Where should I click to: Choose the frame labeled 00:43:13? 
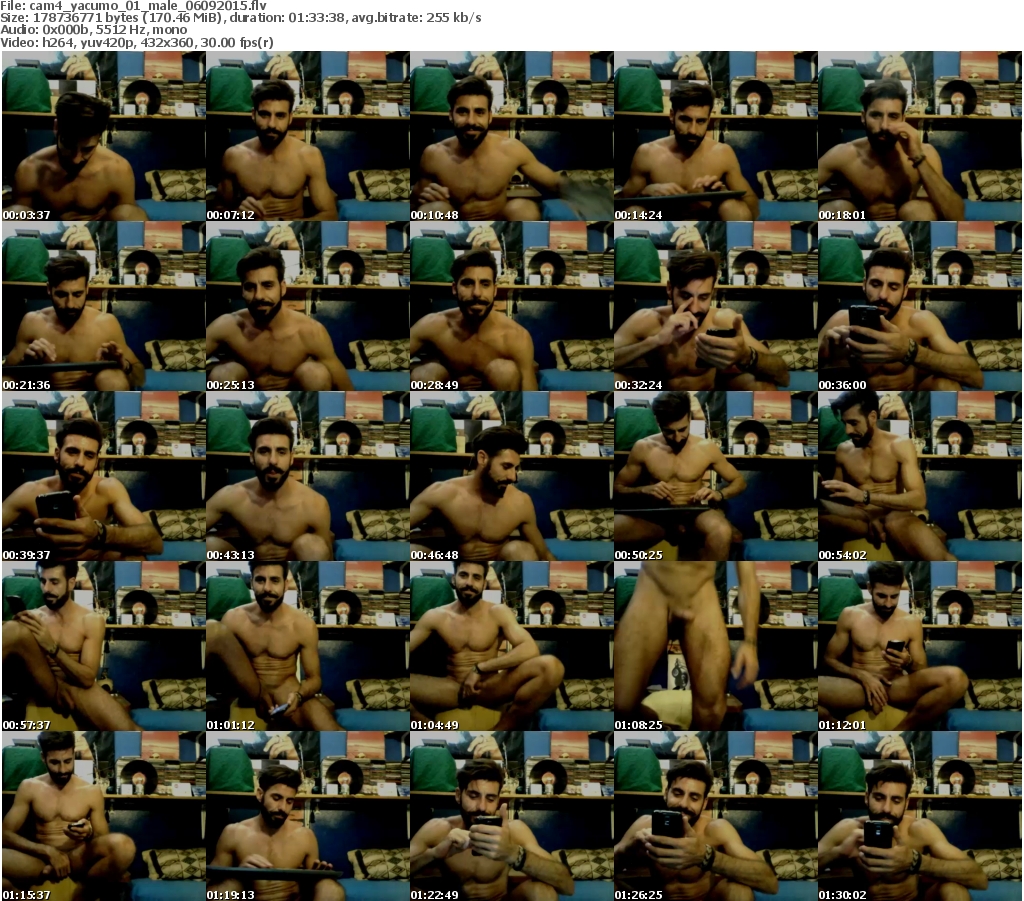[x=308, y=476]
